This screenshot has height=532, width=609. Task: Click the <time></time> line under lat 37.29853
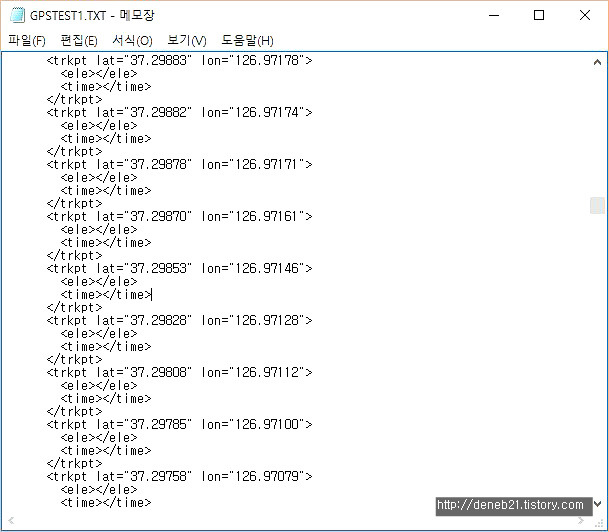pyautogui.click(x=106, y=295)
